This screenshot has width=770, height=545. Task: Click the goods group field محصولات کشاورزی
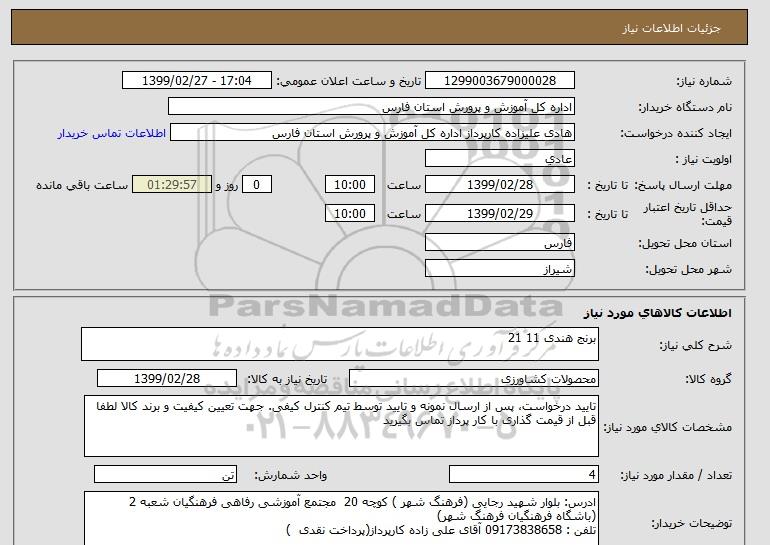[x=474, y=379]
